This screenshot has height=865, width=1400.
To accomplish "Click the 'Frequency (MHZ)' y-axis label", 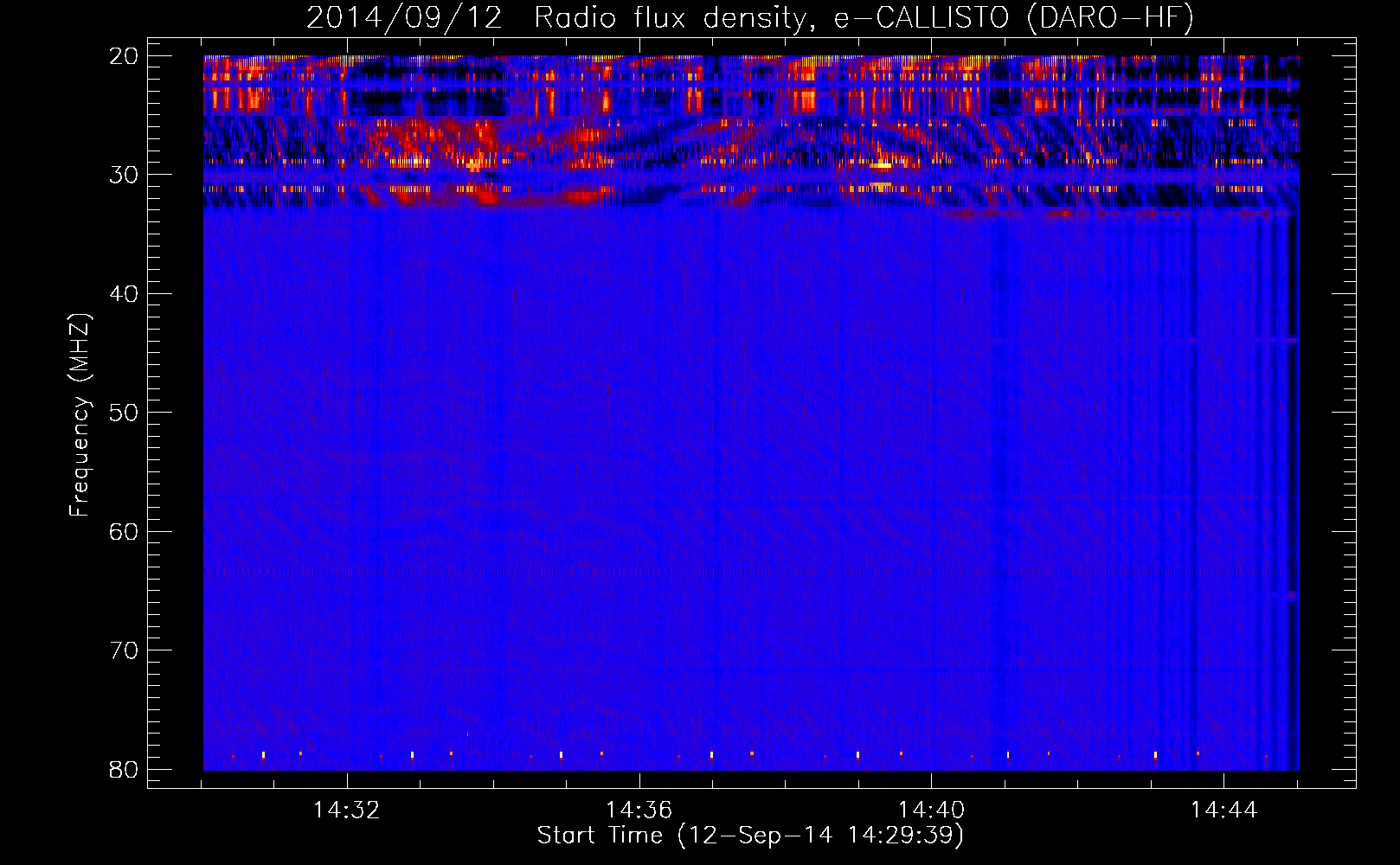I will point(80,415).
